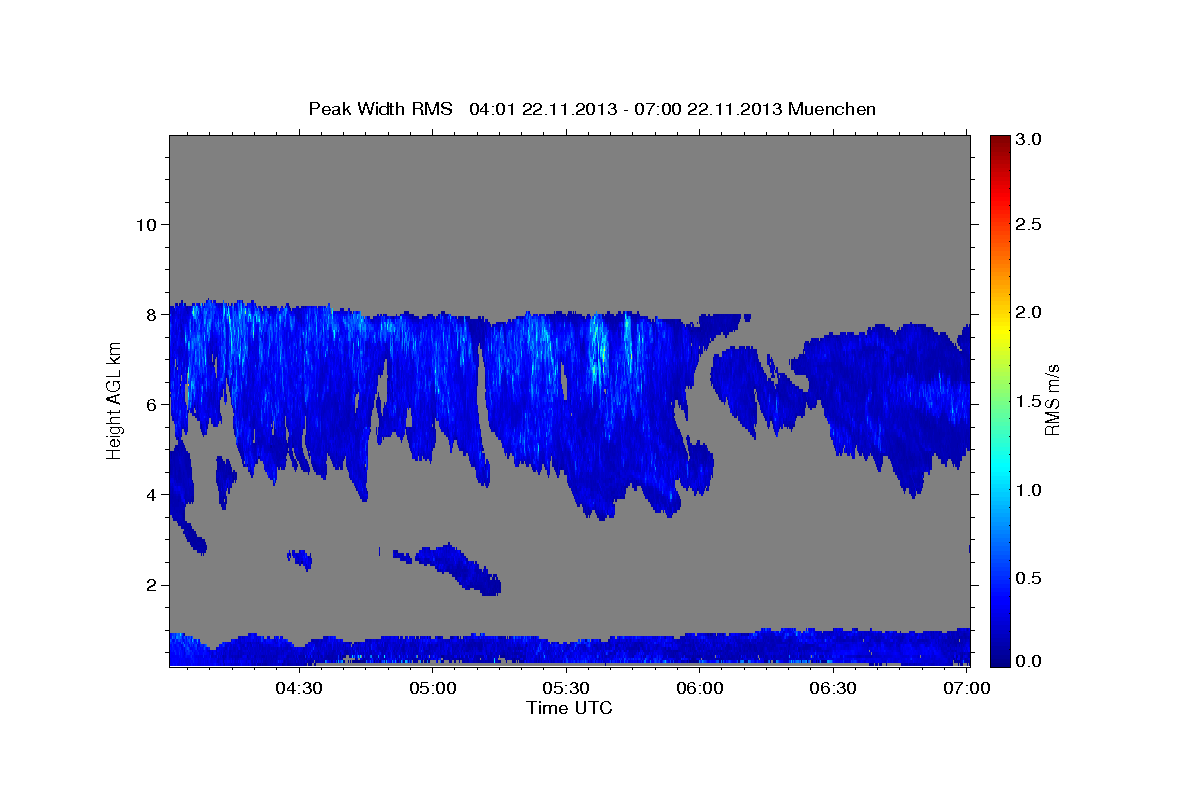1200x800 pixels.
Task: Click the height tick label 10
Action: point(146,224)
